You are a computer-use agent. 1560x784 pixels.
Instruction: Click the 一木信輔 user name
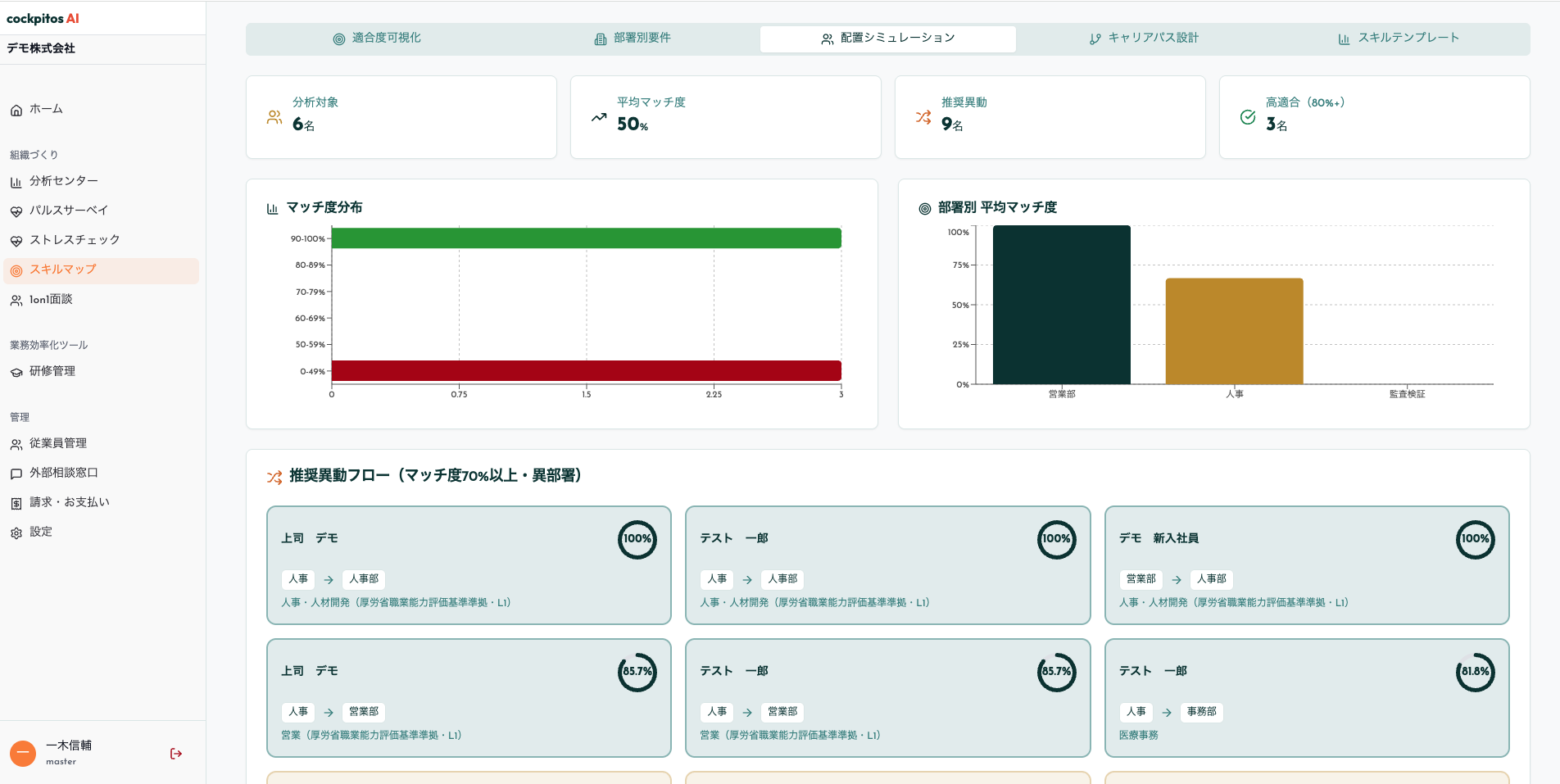pyautogui.click(x=69, y=745)
